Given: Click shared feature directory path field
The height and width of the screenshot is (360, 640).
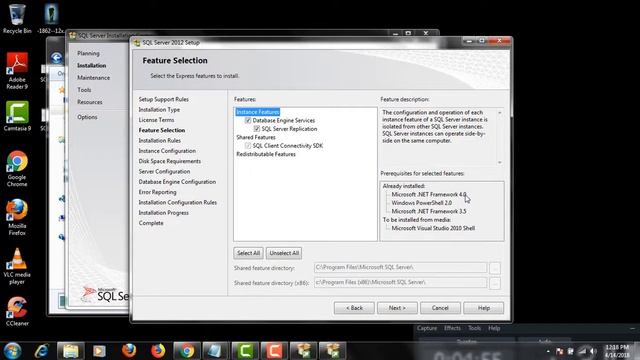Looking at the screenshot, I should [400, 267].
